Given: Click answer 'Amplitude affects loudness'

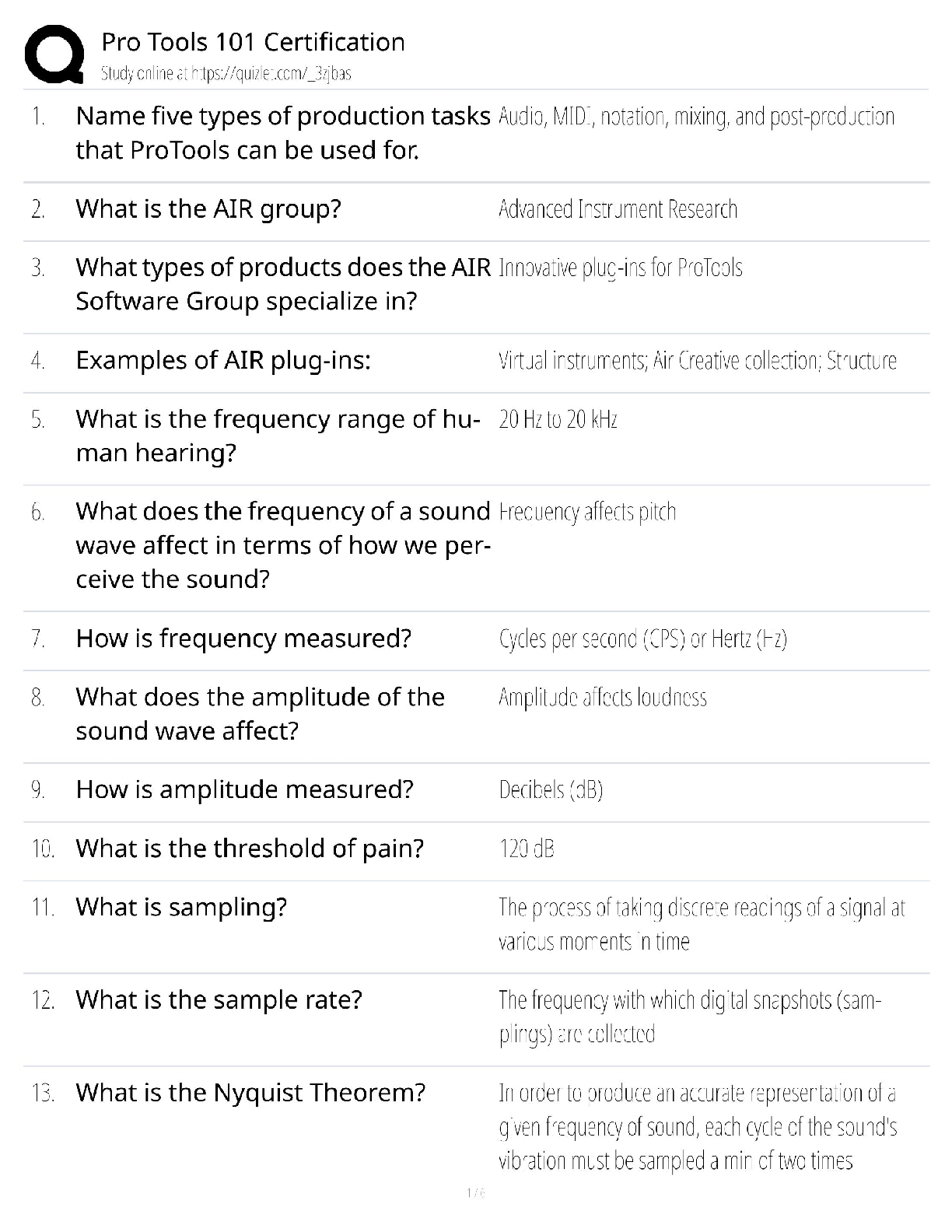Looking at the screenshot, I should point(603,697).
